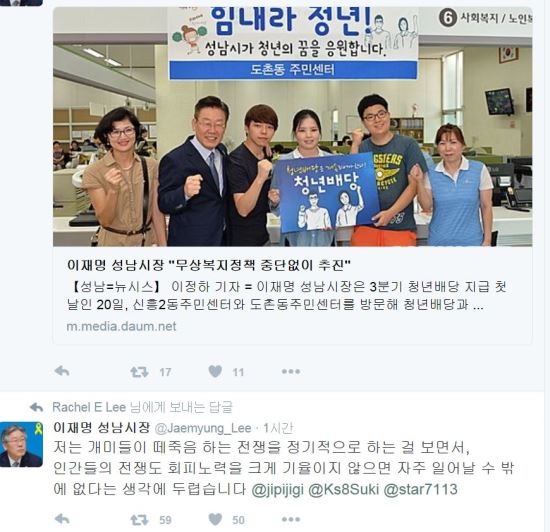Click the @jipijigi mention
The height and width of the screenshot is (532, 550).
[x=277, y=489]
